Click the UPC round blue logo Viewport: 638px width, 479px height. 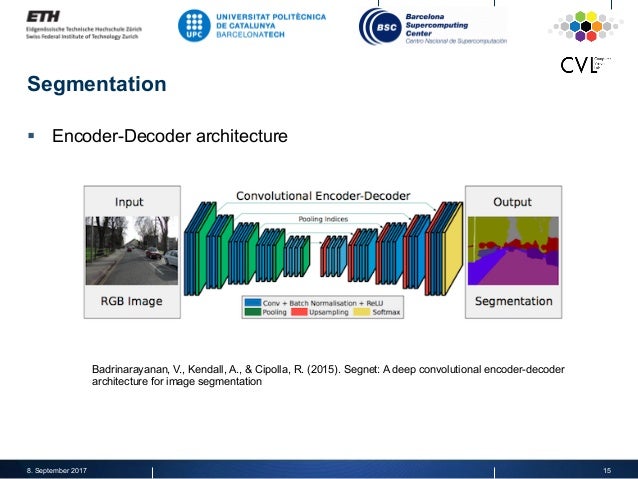point(194,25)
